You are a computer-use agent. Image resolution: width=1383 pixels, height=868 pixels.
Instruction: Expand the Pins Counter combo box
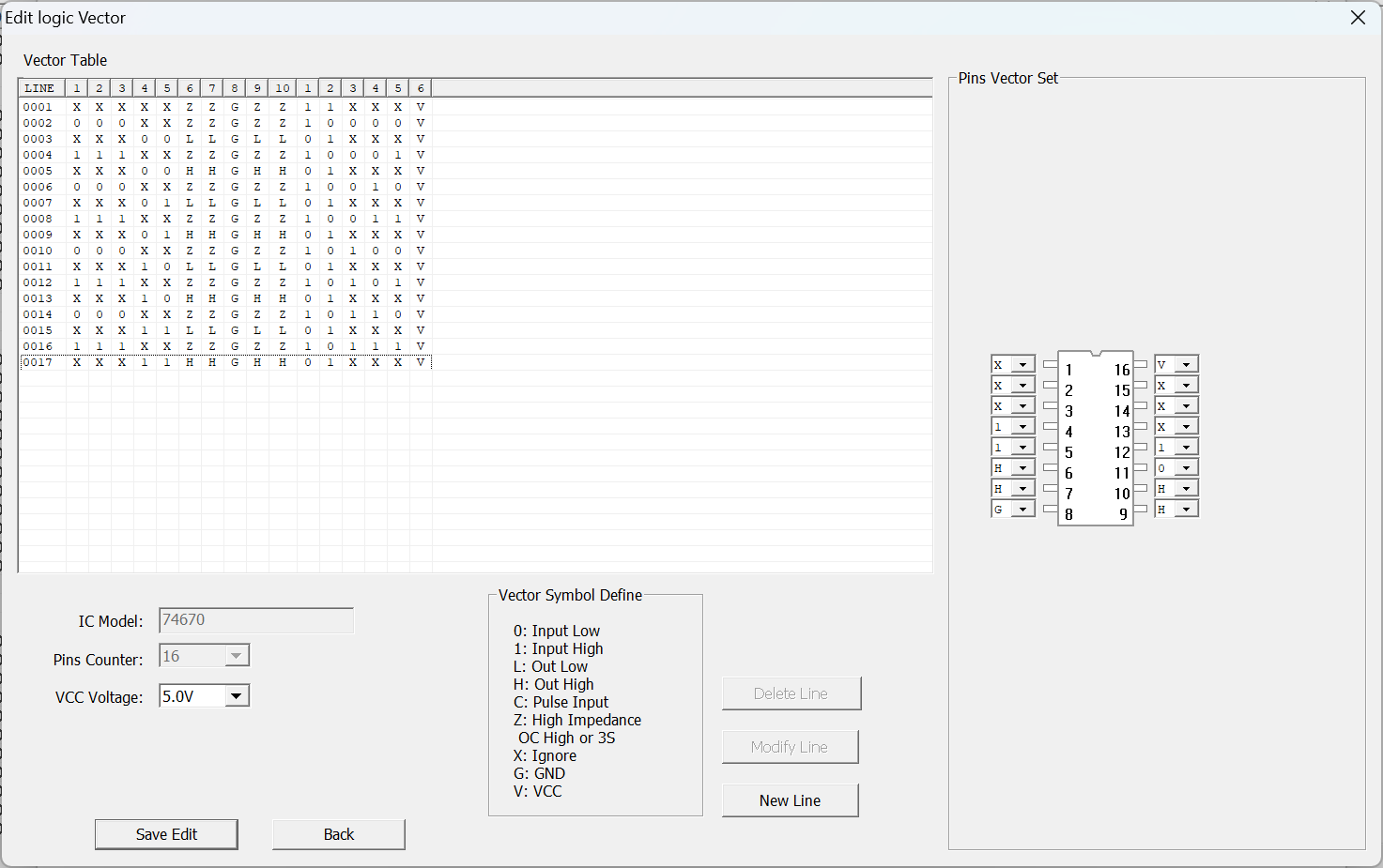click(x=237, y=656)
